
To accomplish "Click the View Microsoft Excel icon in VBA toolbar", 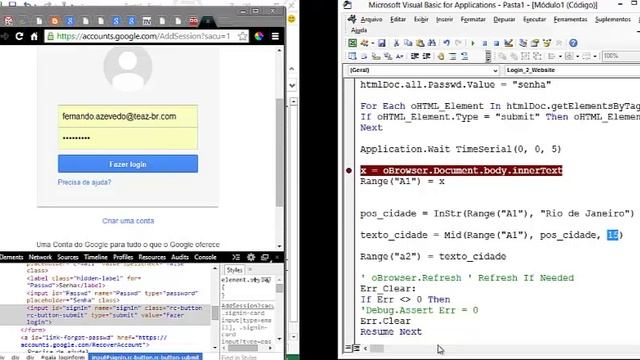I will 352,43.
